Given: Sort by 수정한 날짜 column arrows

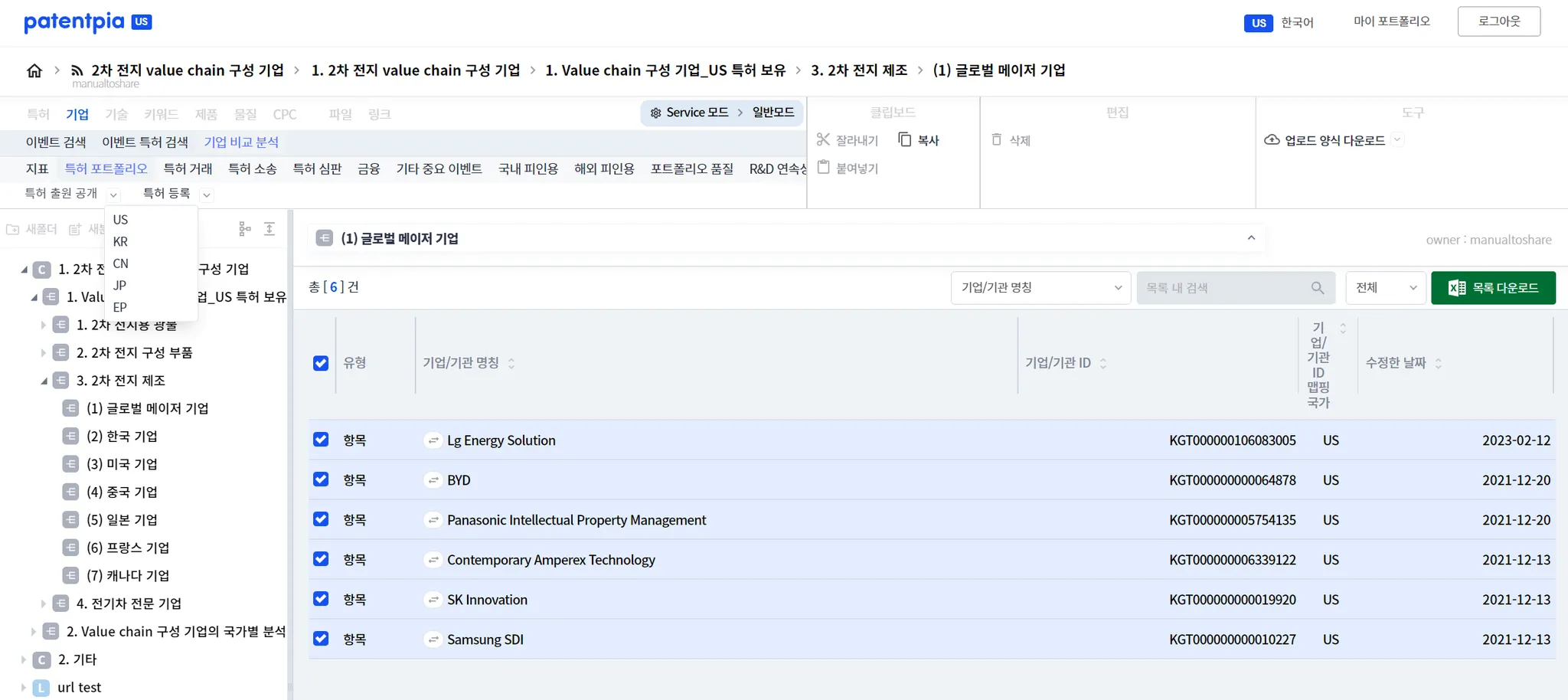Looking at the screenshot, I should (x=1439, y=363).
